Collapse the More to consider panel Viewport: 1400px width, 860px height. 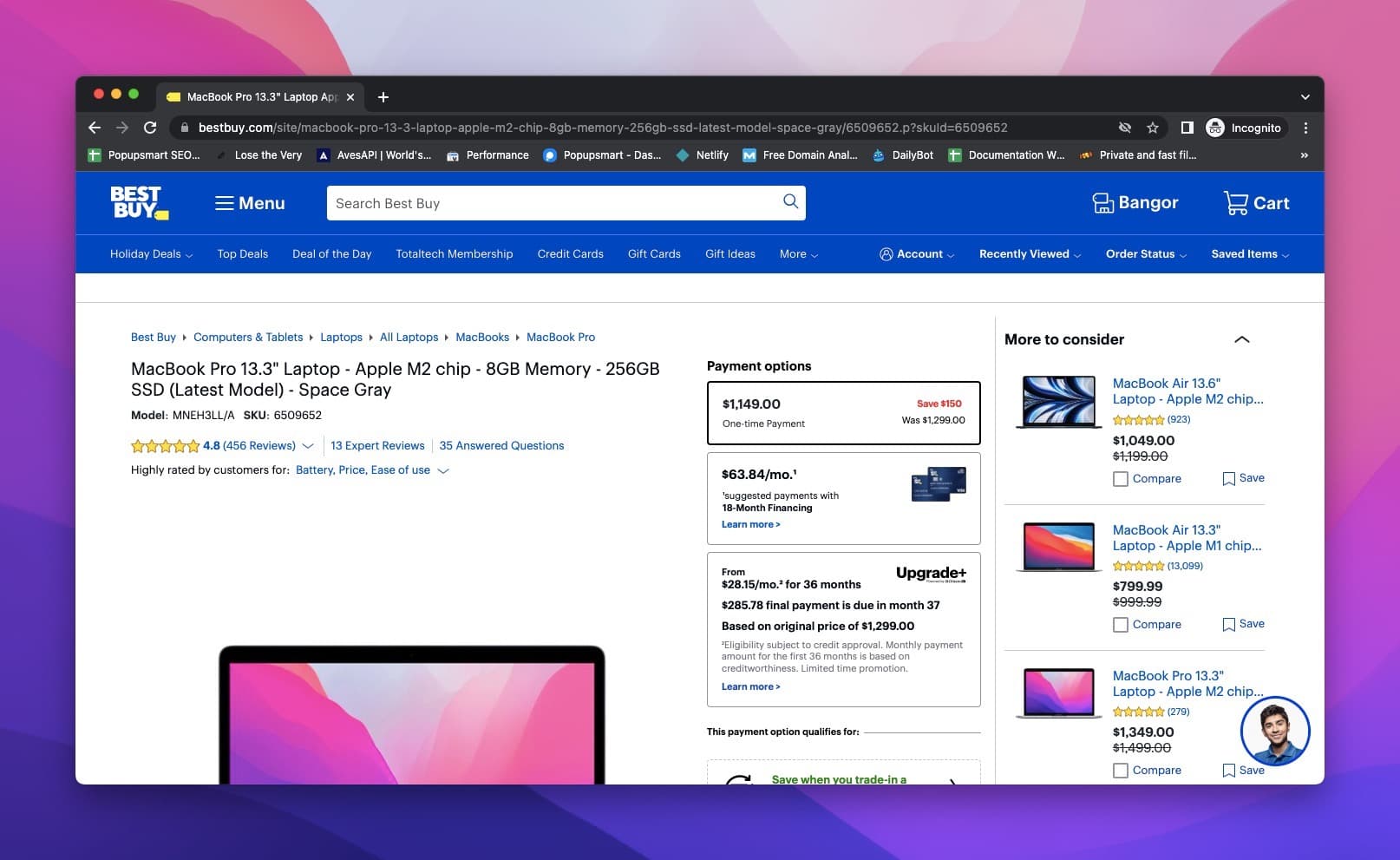(1241, 339)
